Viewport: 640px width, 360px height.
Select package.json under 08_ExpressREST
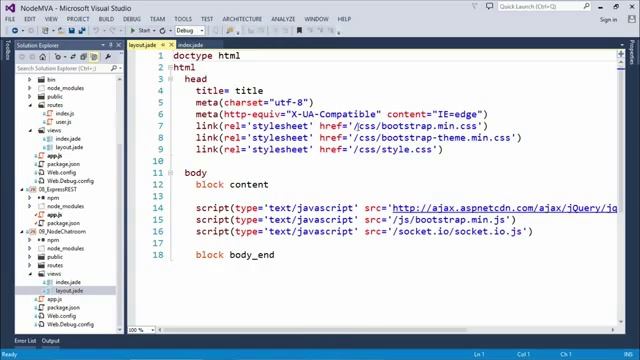pos(63,223)
